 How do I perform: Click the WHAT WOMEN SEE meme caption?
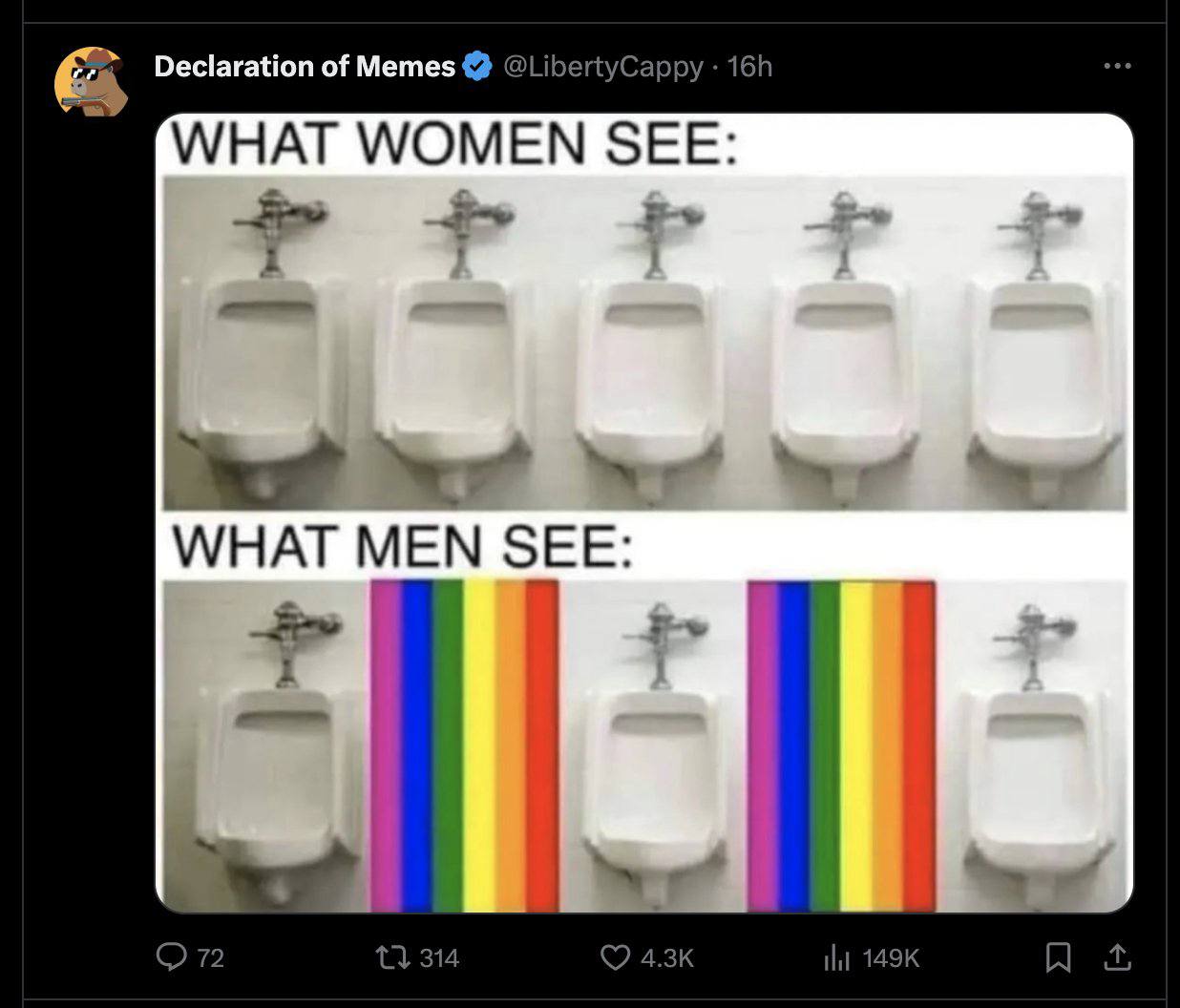coord(453,145)
